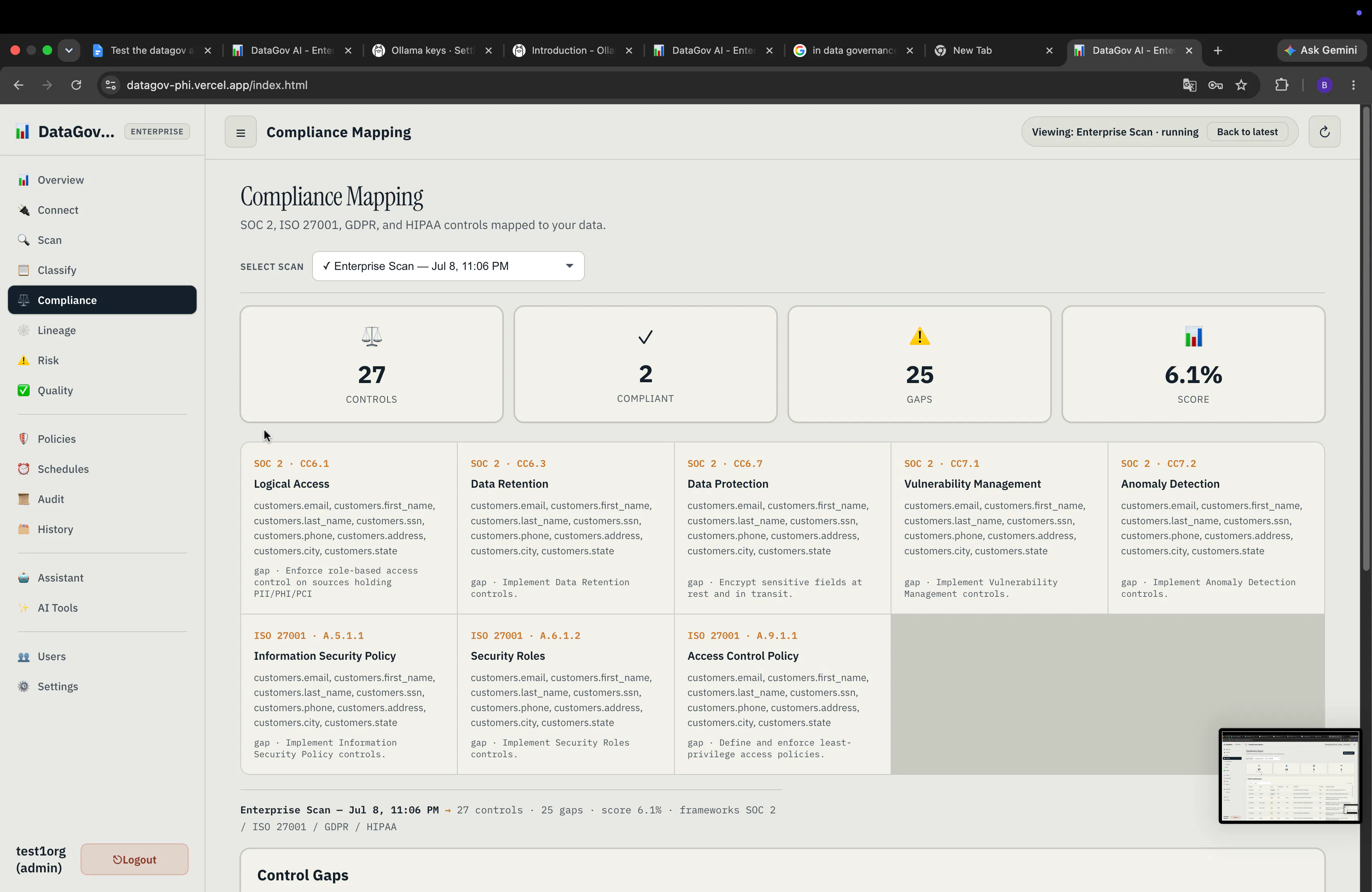1372x892 pixels.
Task: Go back with browser back arrow
Action: tap(18, 85)
